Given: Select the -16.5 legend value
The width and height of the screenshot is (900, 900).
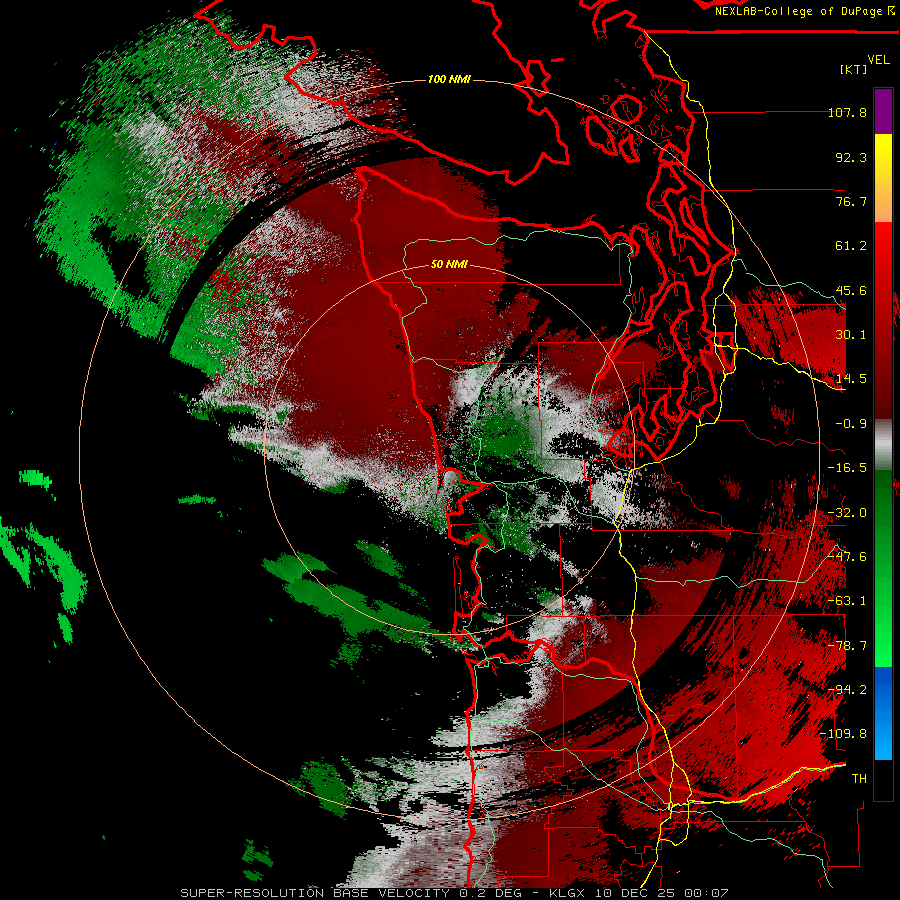Looking at the screenshot, I should pos(847,468).
